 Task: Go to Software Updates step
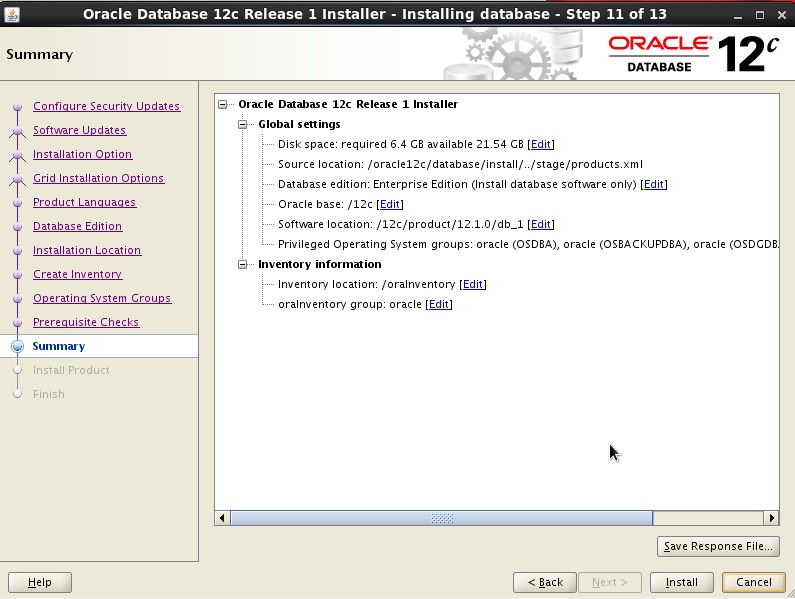pyautogui.click(x=80, y=130)
